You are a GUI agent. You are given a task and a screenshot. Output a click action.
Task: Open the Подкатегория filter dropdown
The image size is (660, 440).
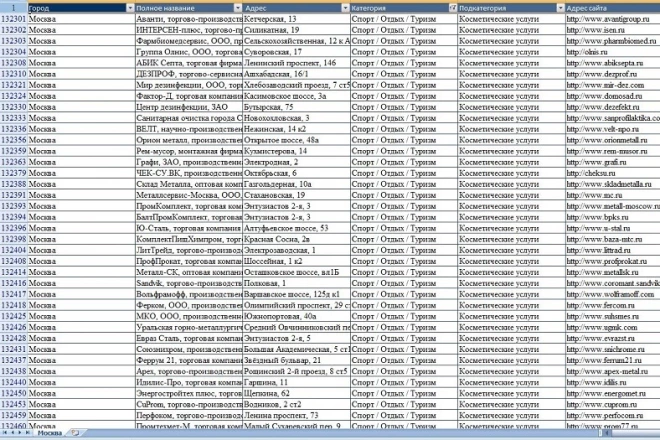click(x=558, y=7)
